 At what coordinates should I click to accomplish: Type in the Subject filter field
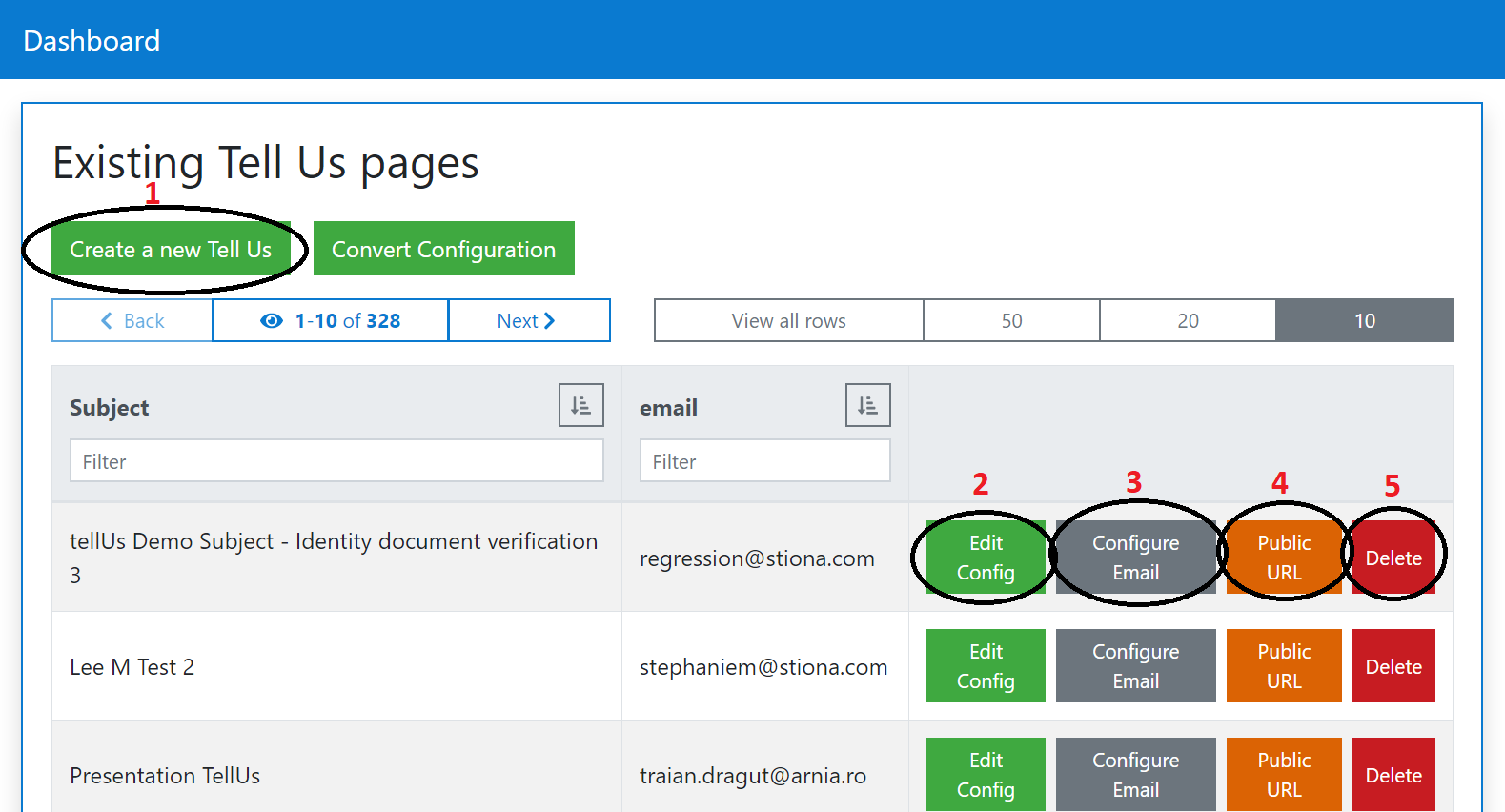click(336, 461)
